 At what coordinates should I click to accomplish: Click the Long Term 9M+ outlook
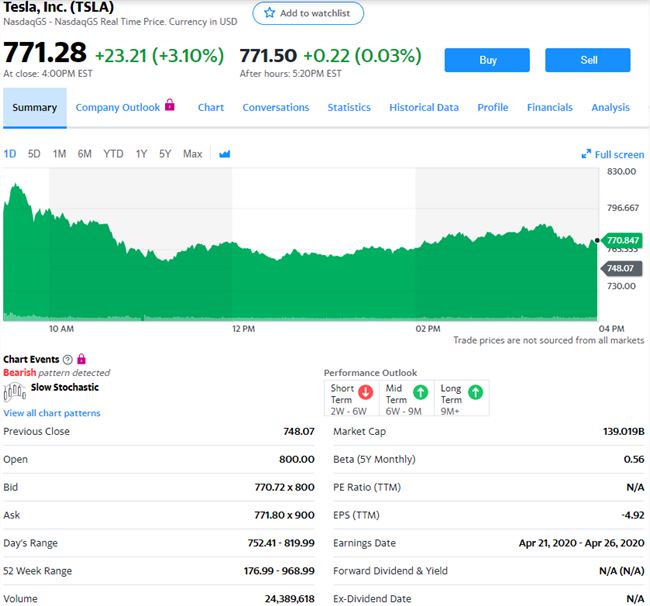coord(462,399)
